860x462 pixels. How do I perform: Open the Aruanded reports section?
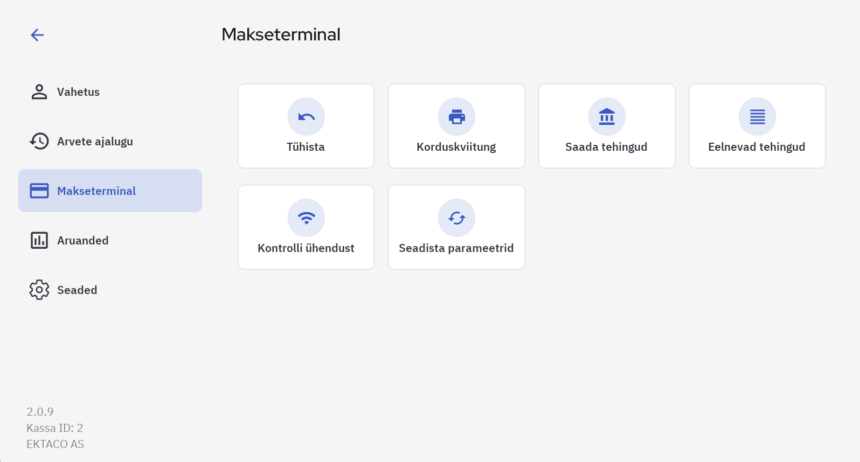point(83,240)
